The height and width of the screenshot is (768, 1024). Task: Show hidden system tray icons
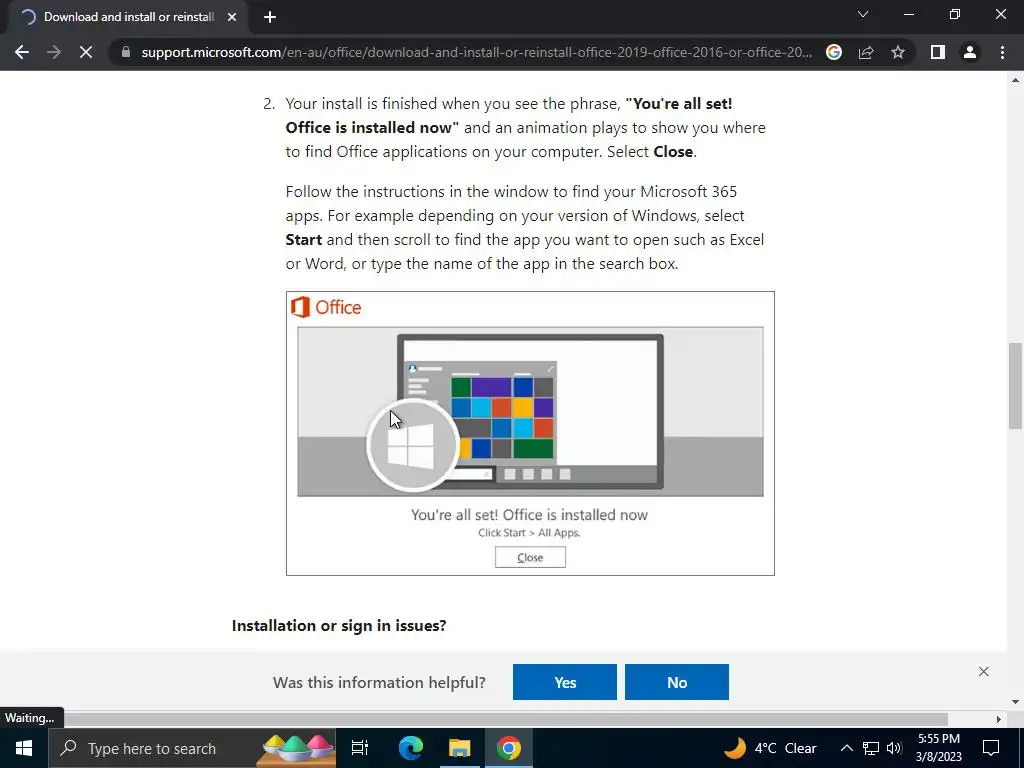click(x=846, y=748)
